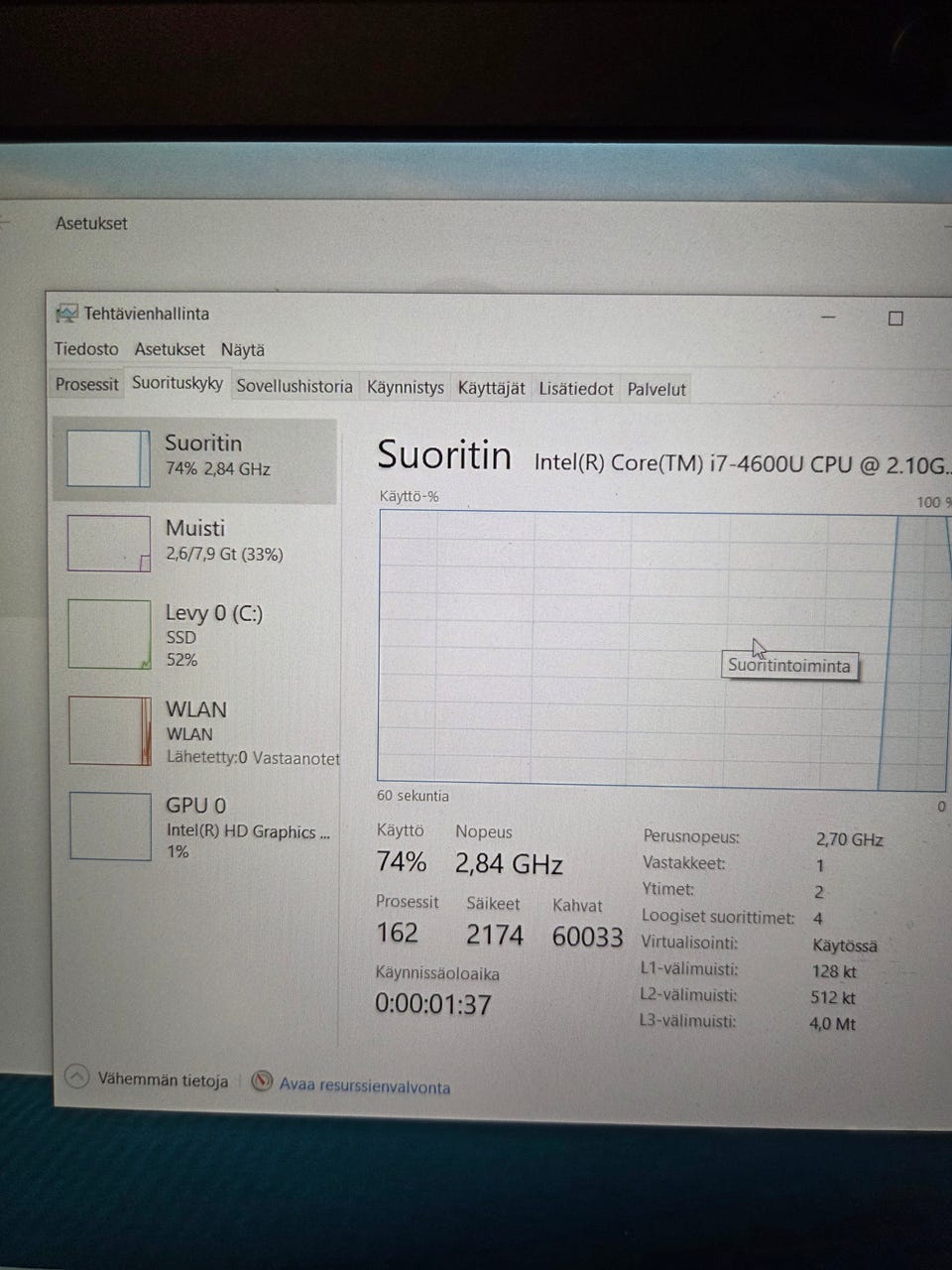
Task: Select the Levy 0 (C:) disk thumbnail
Action: point(109,636)
